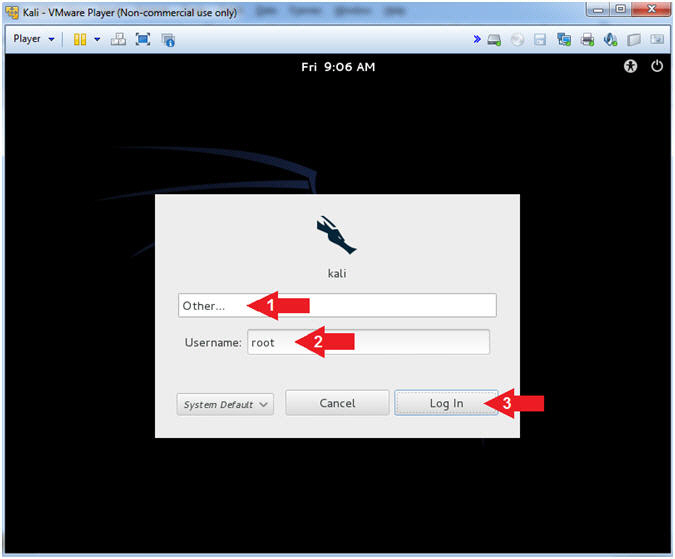This screenshot has height=559, width=675.
Task: Minimize the VMware Player window
Action: (x=598, y=9)
